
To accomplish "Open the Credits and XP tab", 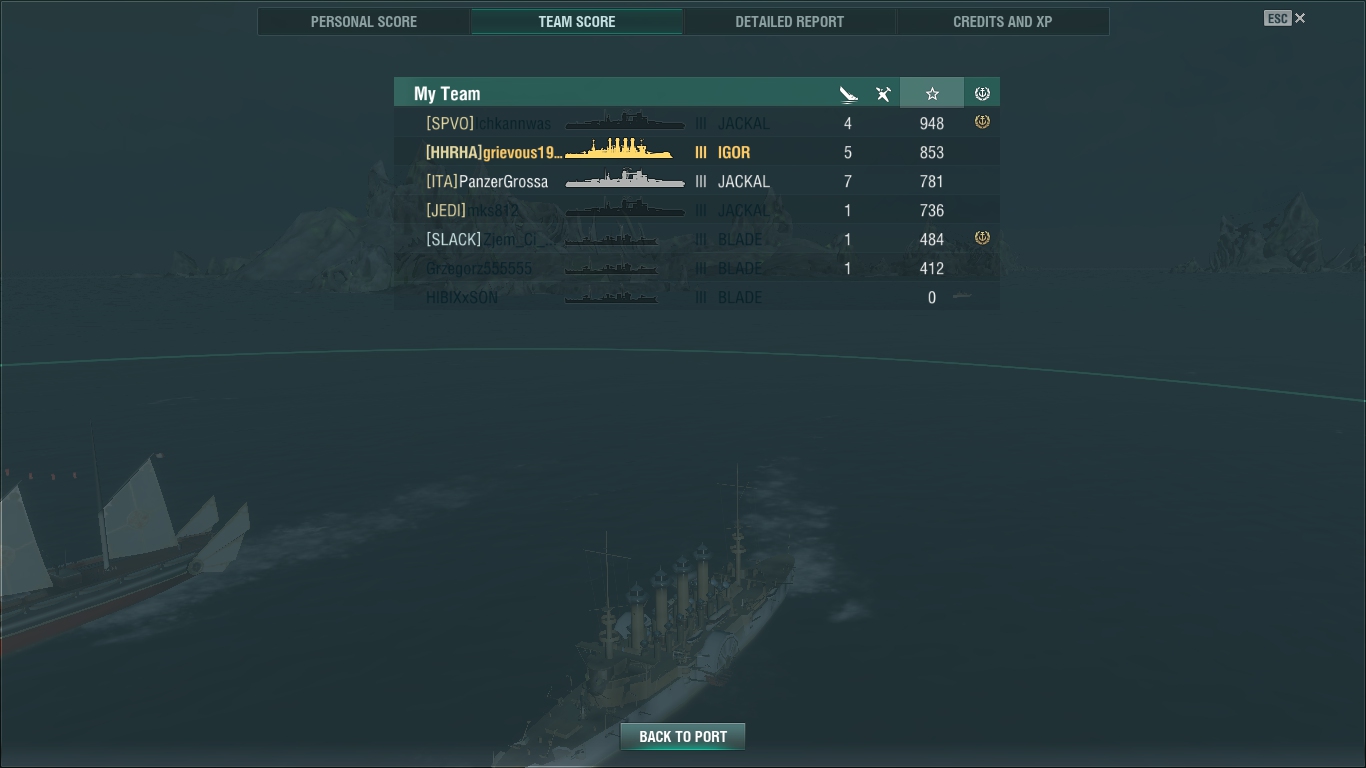I will (1002, 21).
